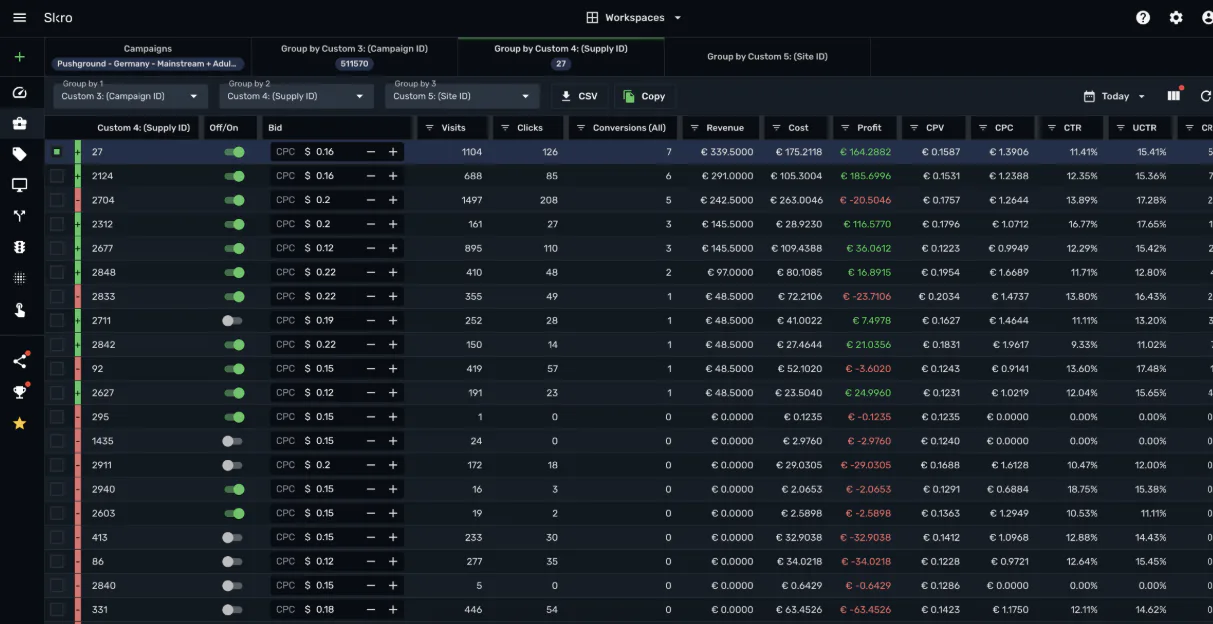Open the Group by 3 dropdown
Viewport: 1213px width, 624px height.
(462, 96)
